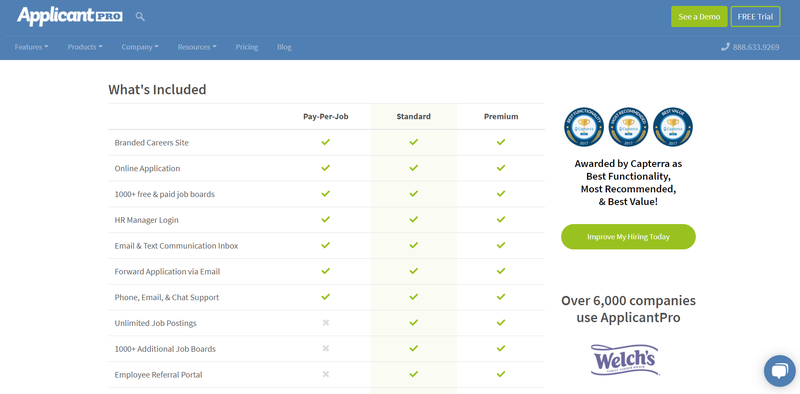Image resolution: width=800 pixels, height=394 pixels.
Task: Click the Best Functionality Capterra badge
Action: (584, 127)
